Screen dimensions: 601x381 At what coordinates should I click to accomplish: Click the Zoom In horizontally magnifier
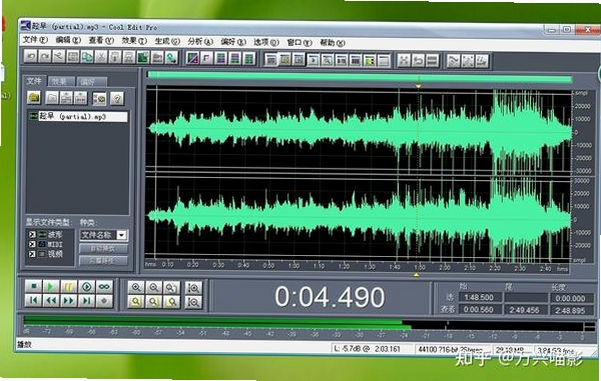136,287
